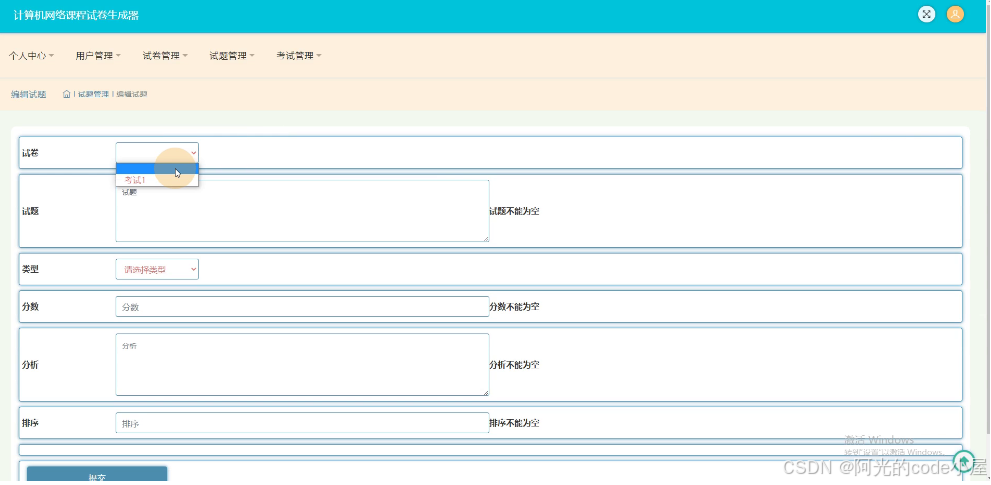Open the 试卷管理 menu
Viewport: 991px width, 485px height.
point(165,56)
